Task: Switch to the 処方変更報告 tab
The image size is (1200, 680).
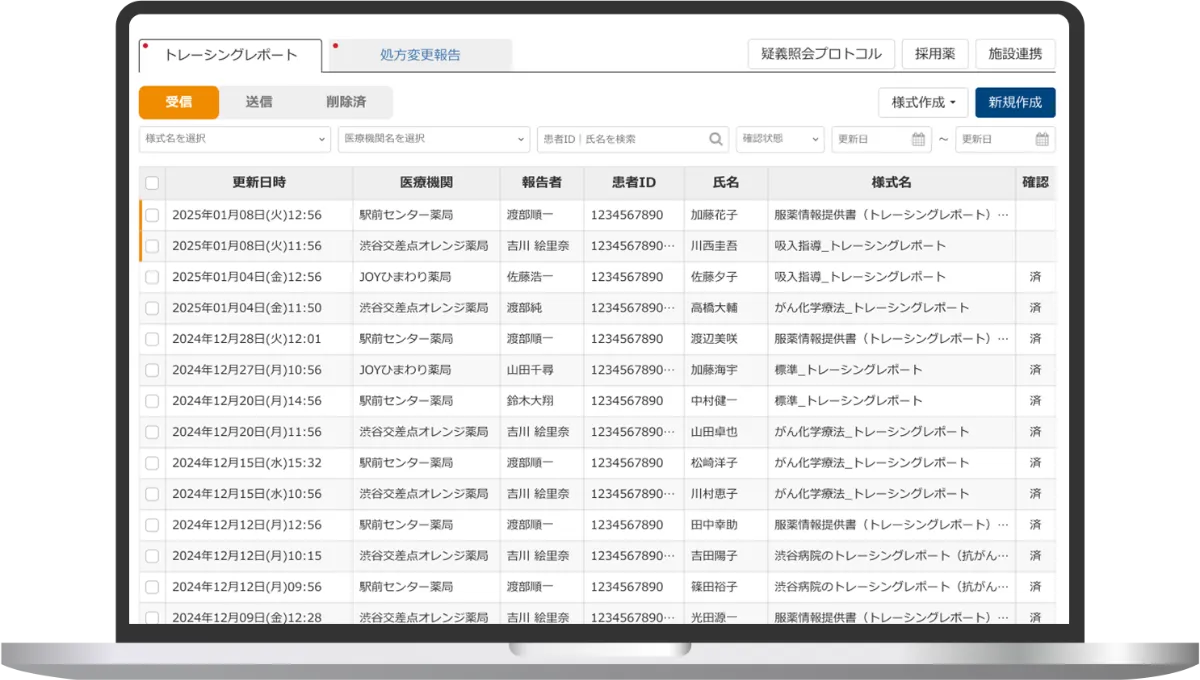Action: (420, 55)
